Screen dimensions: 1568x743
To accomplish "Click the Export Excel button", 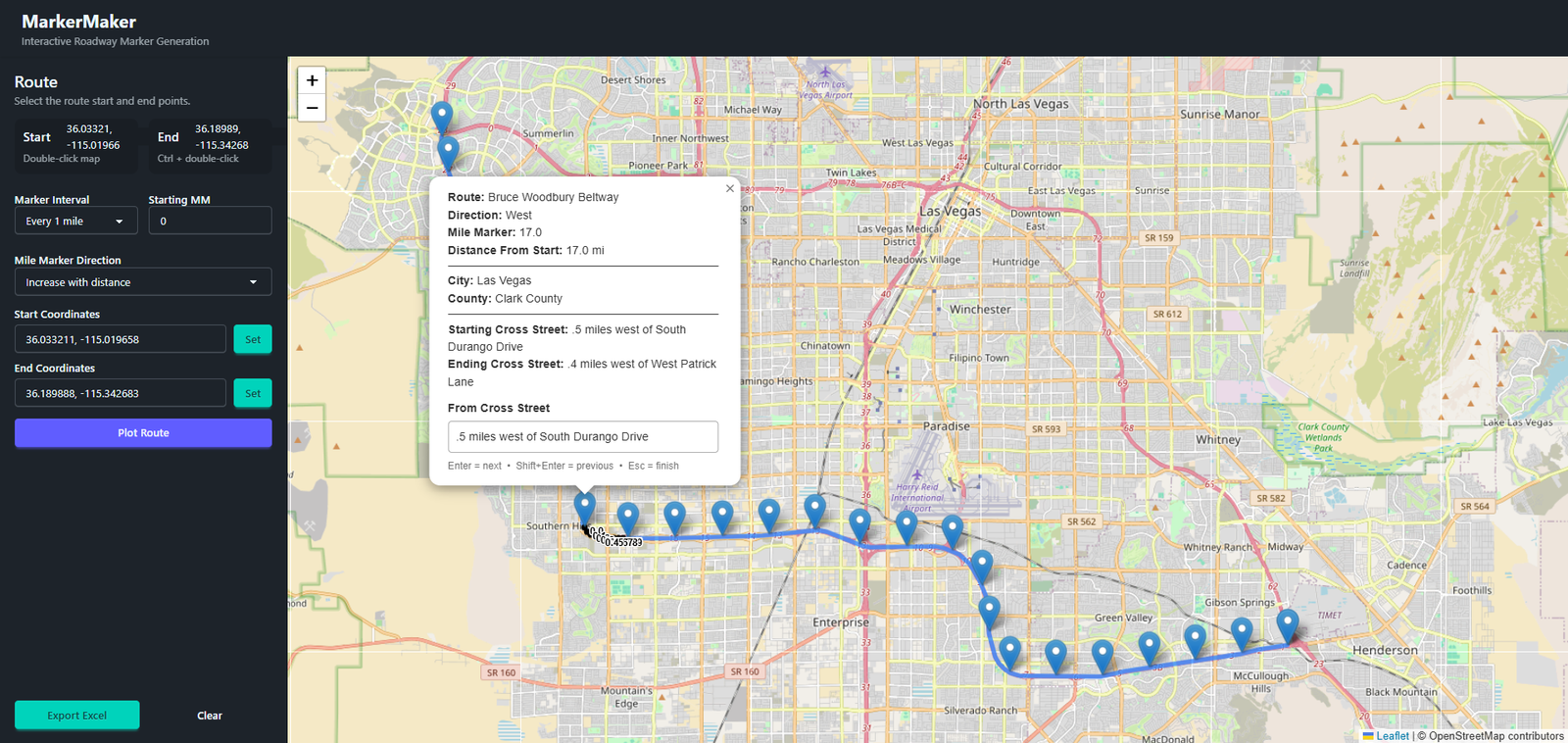I will (77, 716).
